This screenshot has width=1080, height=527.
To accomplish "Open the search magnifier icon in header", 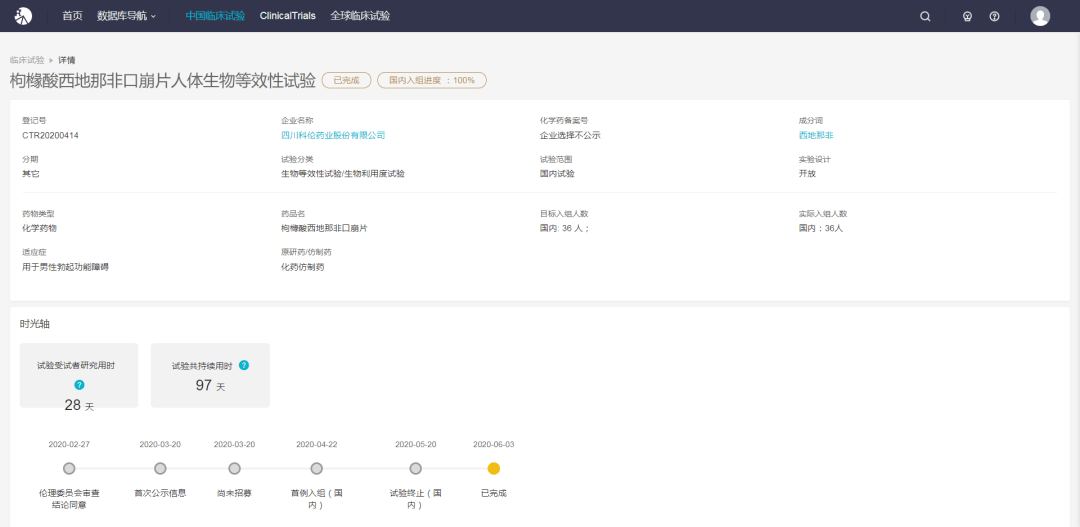I will pyautogui.click(x=925, y=16).
